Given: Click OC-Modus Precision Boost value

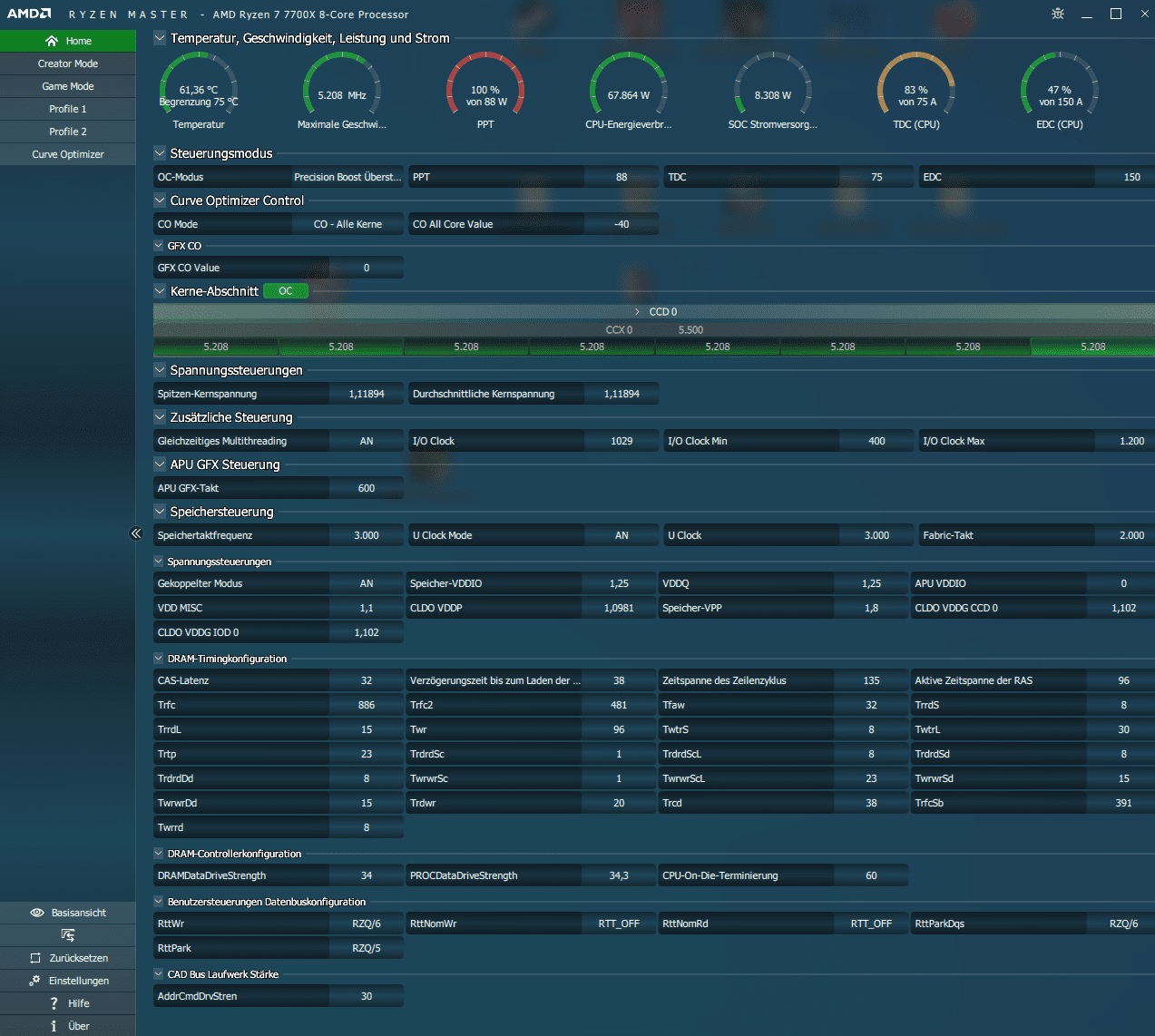Looking at the screenshot, I should [347, 177].
